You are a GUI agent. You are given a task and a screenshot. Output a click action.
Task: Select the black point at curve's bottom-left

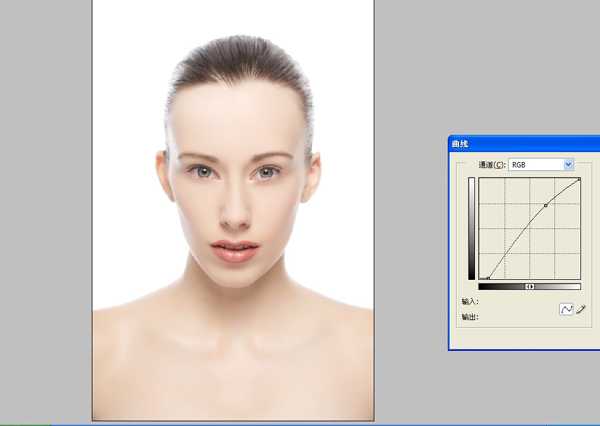pyautogui.click(x=488, y=278)
